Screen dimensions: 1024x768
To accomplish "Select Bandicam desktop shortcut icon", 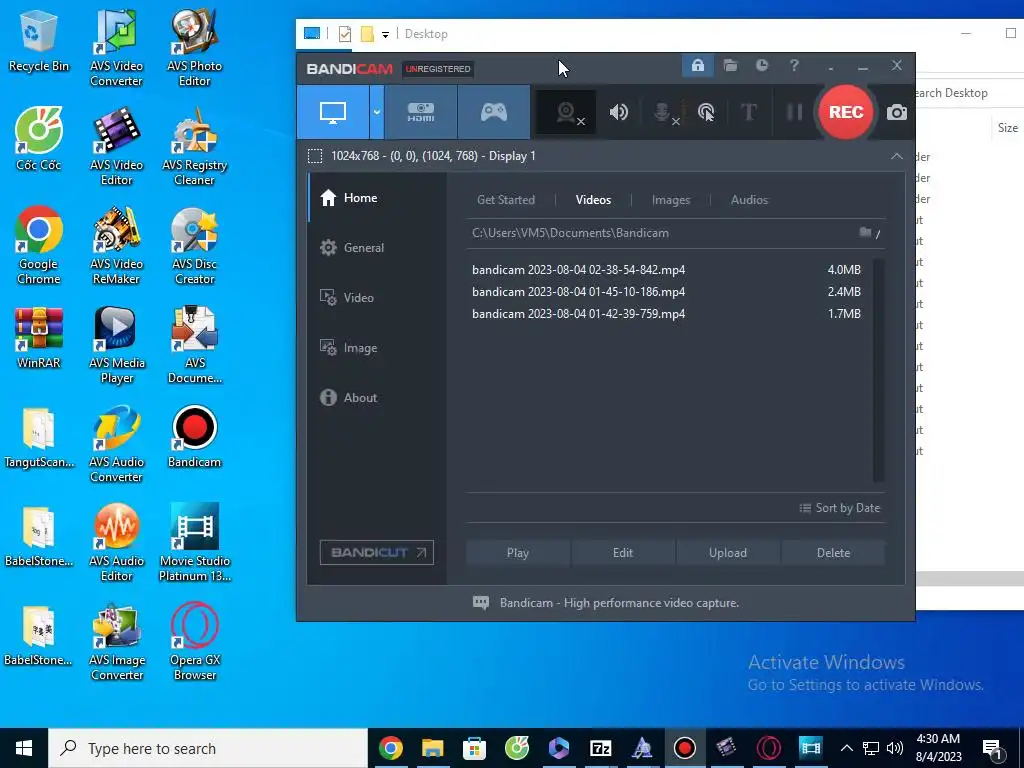I will pos(195,436).
